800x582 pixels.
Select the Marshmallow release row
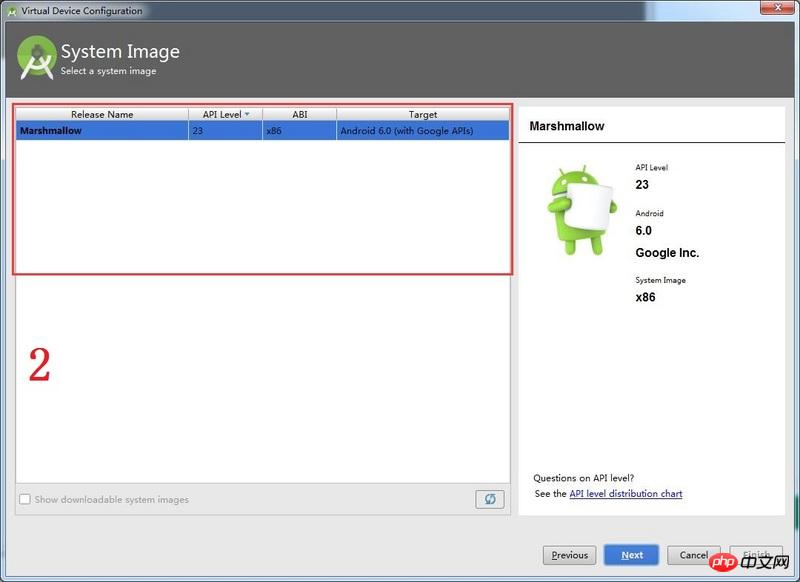point(262,131)
